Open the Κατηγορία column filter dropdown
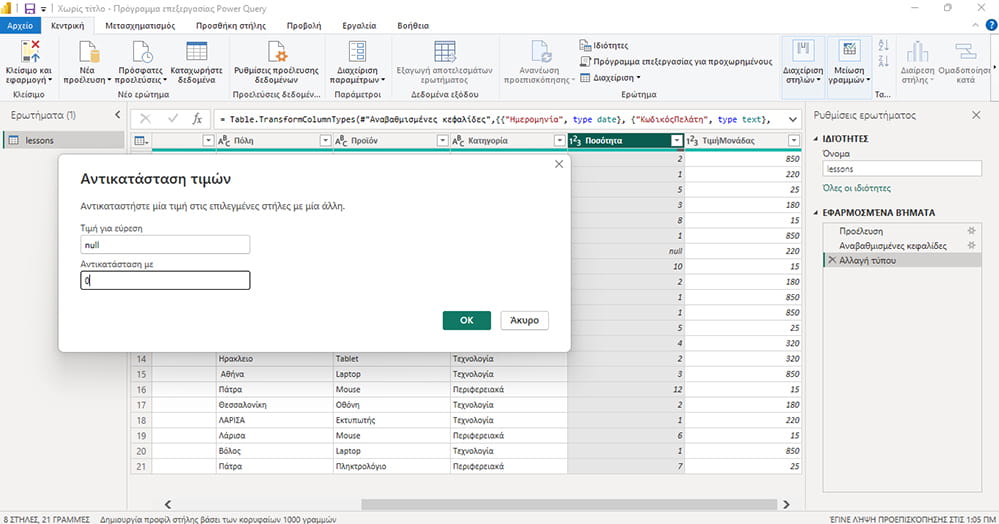The width and height of the screenshot is (999, 524). pyautogui.click(x=559, y=140)
